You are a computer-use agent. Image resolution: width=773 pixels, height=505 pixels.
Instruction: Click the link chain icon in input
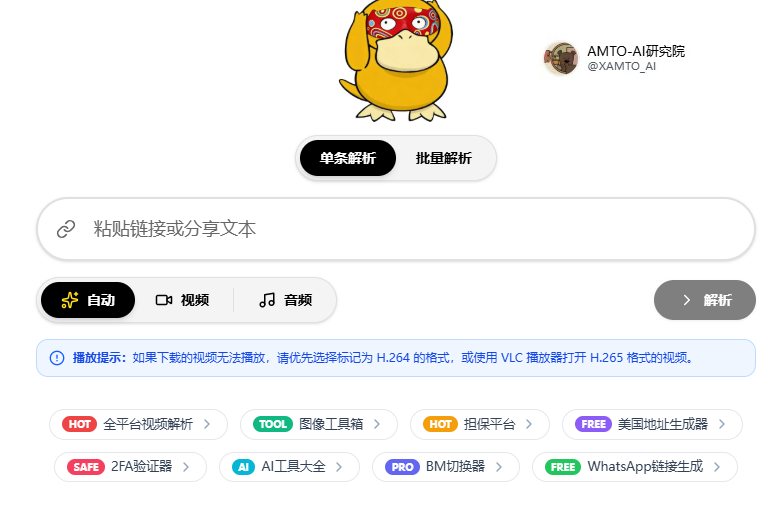[66, 229]
